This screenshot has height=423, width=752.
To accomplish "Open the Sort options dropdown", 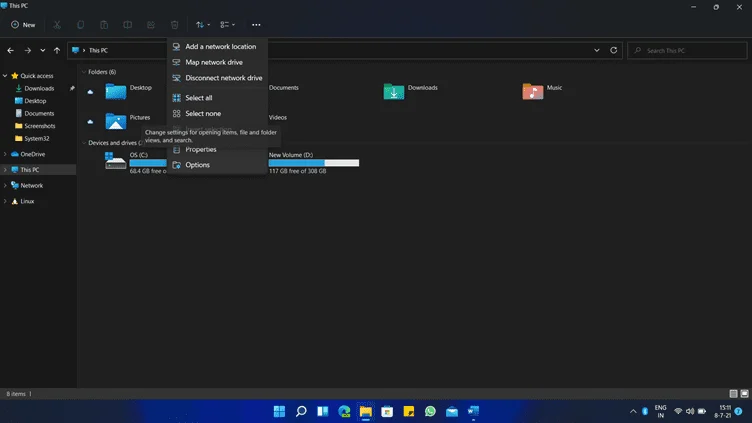I will point(203,25).
